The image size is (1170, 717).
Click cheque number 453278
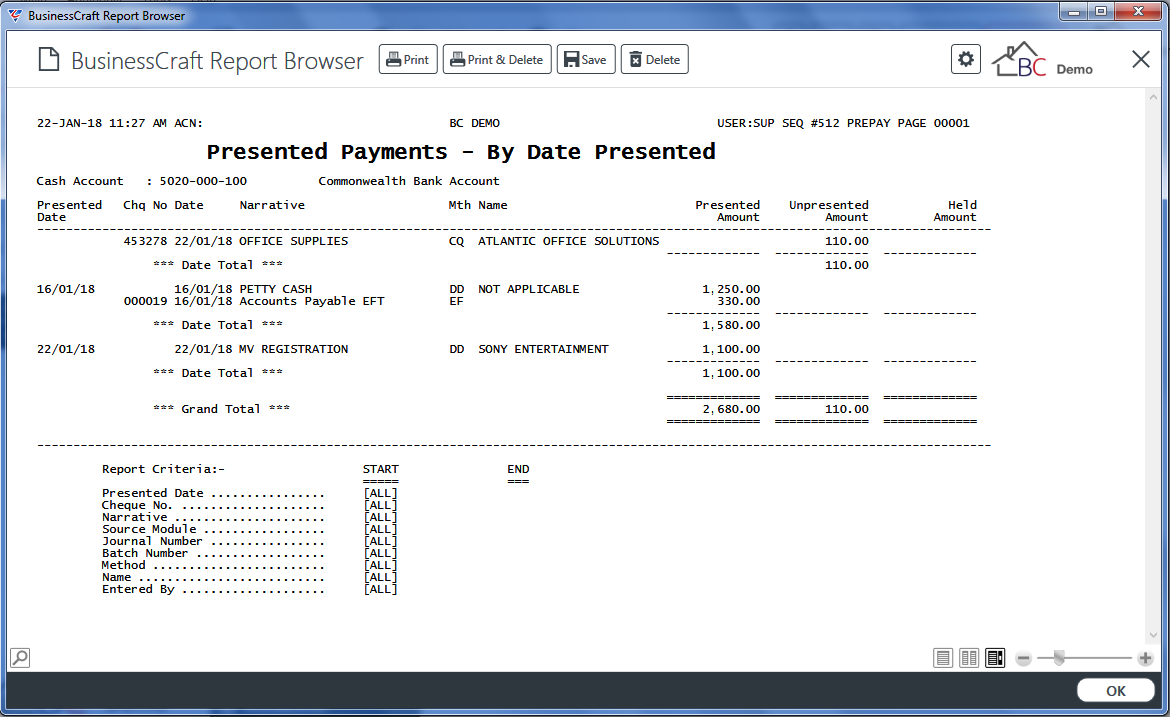pyautogui.click(x=146, y=241)
